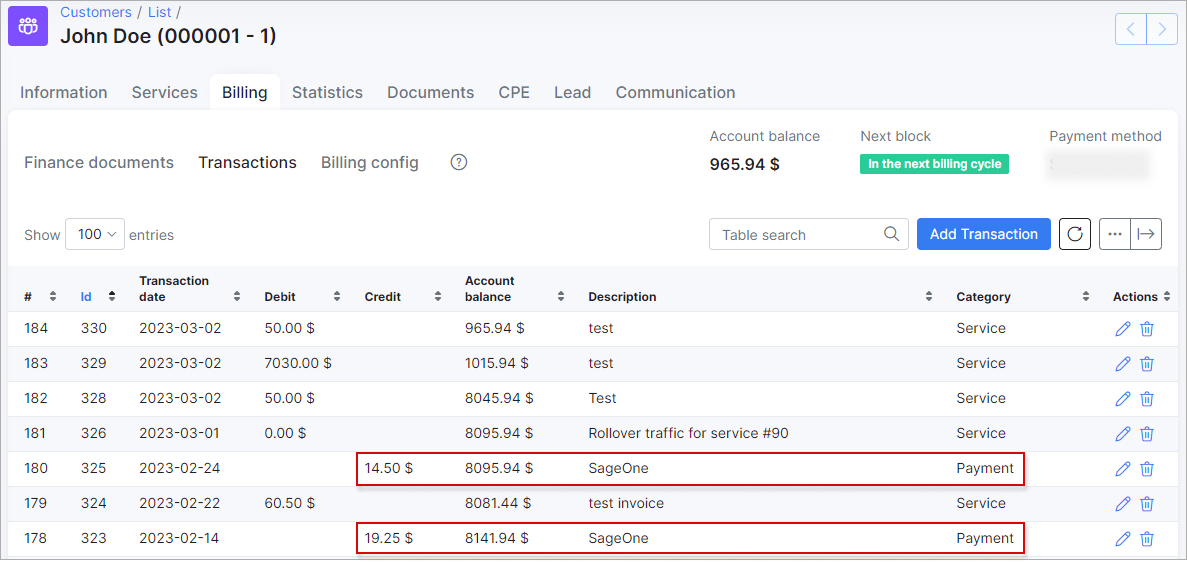Image resolution: width=1187 pixels, height=562 pixels.
Task: Click the help question mark icon
Action: tap(459, 162)
